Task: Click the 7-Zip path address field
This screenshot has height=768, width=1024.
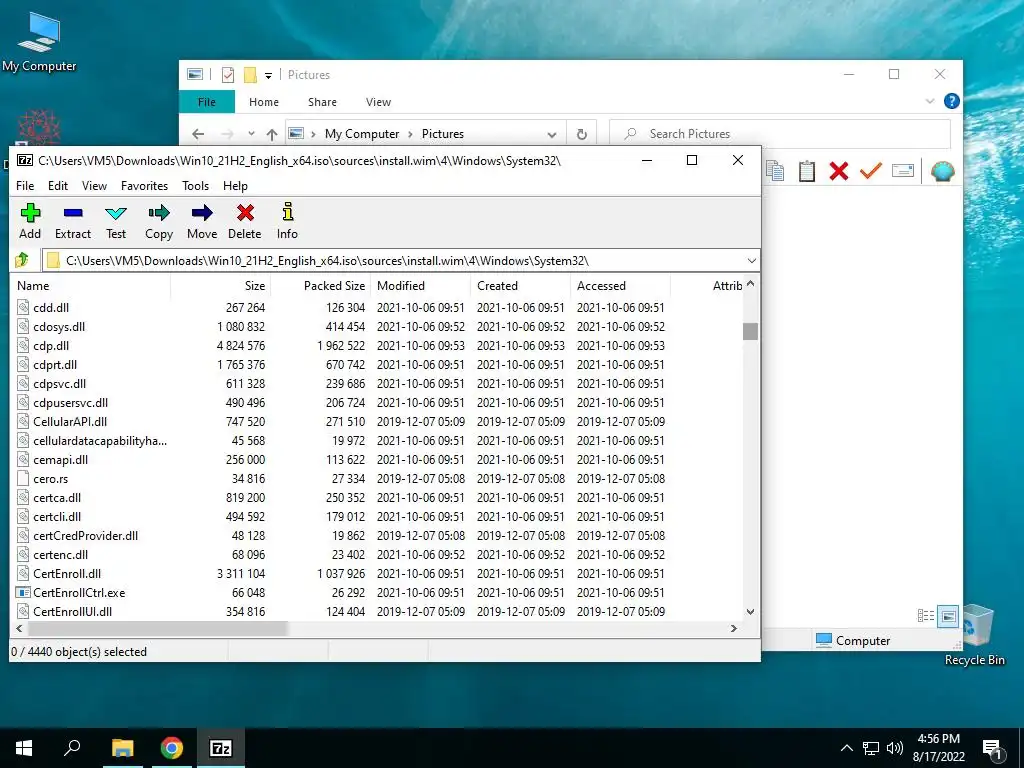Action: coord(400,261)
